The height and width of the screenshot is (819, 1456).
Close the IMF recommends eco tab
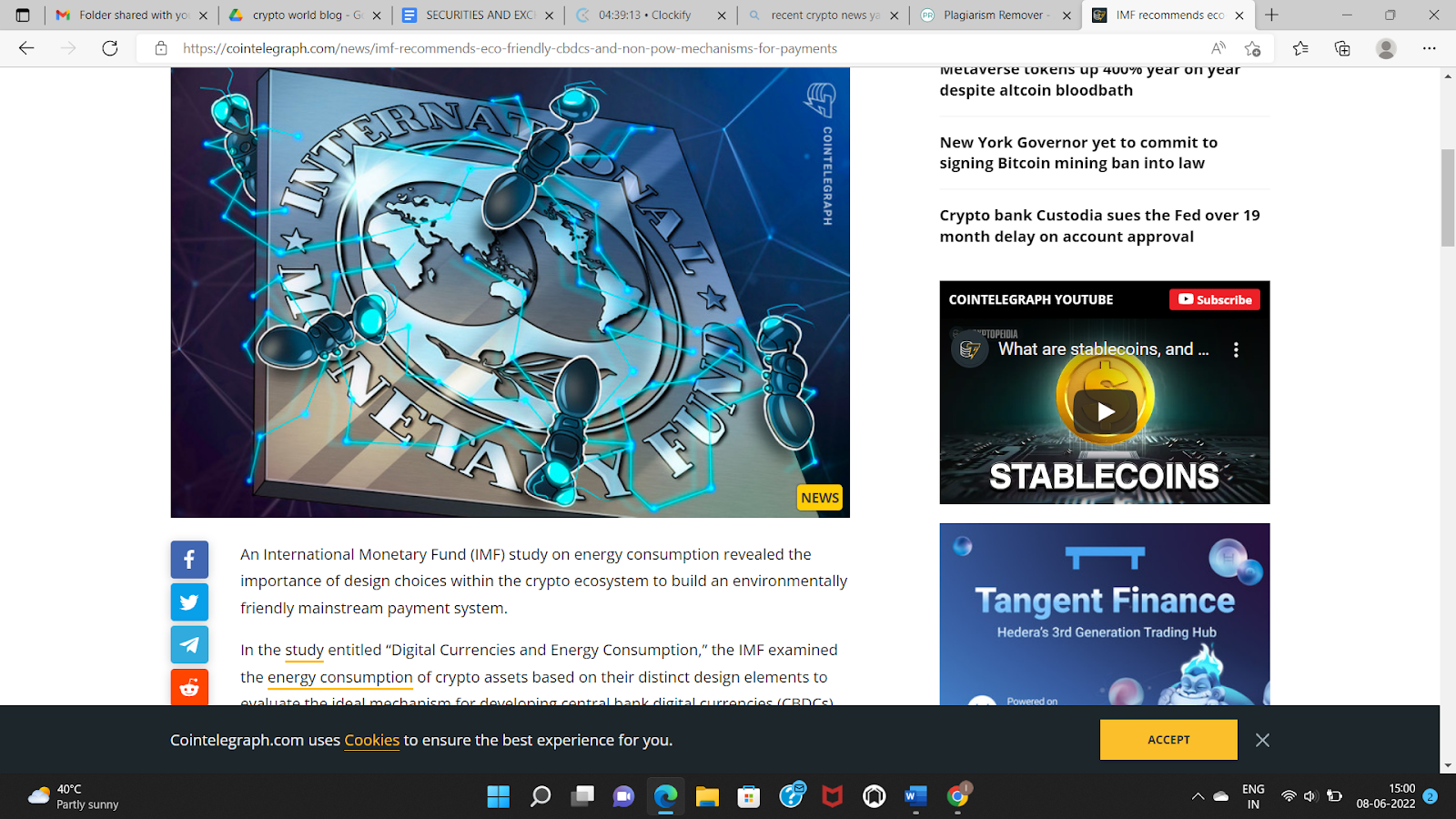[1239, 15]
